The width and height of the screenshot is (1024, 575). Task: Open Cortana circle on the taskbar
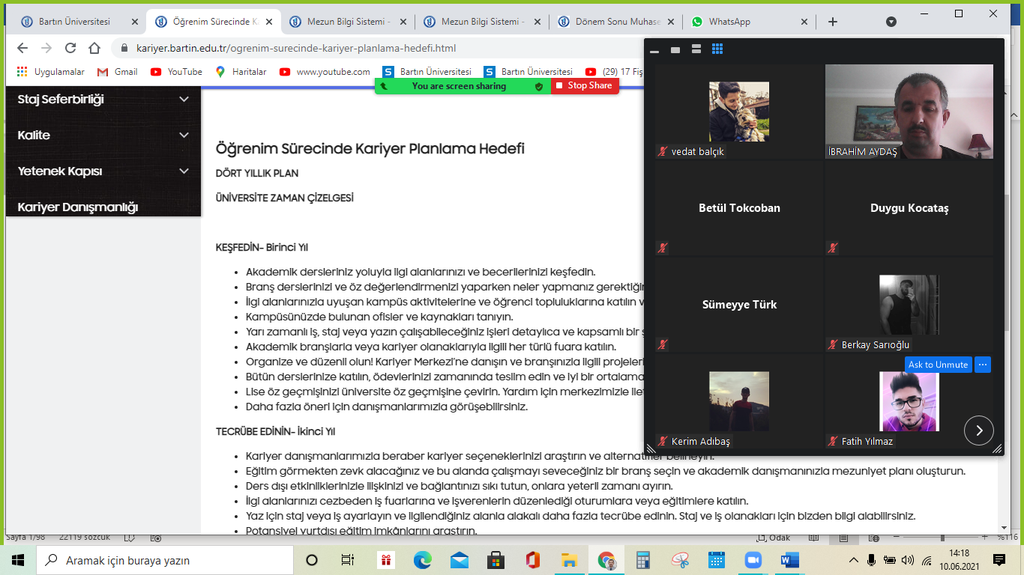coord(312,560)
